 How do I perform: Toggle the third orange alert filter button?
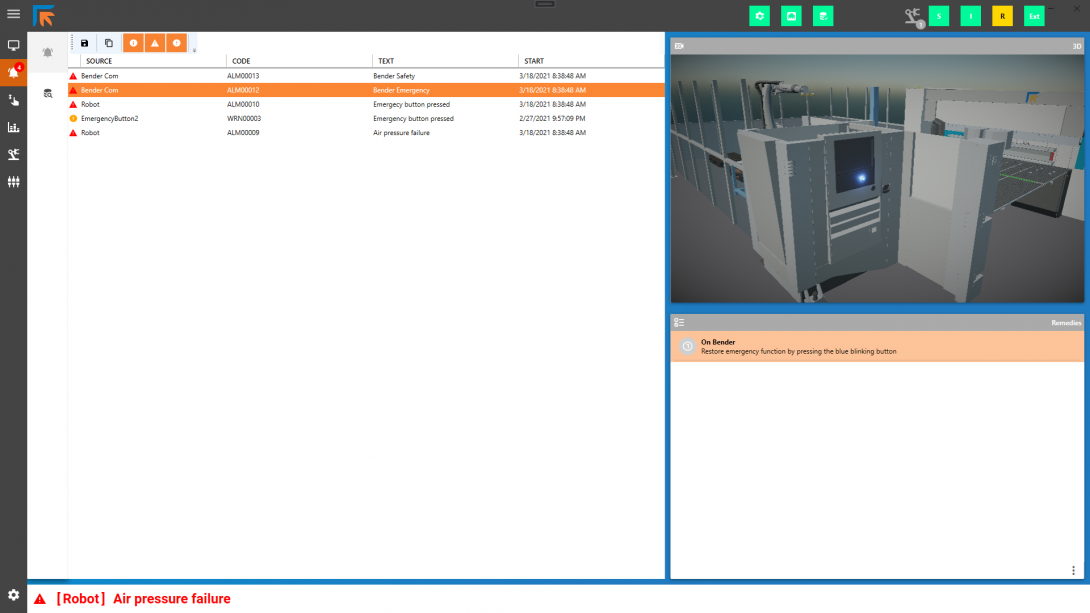pyautogui.click(x=177, y=43)
